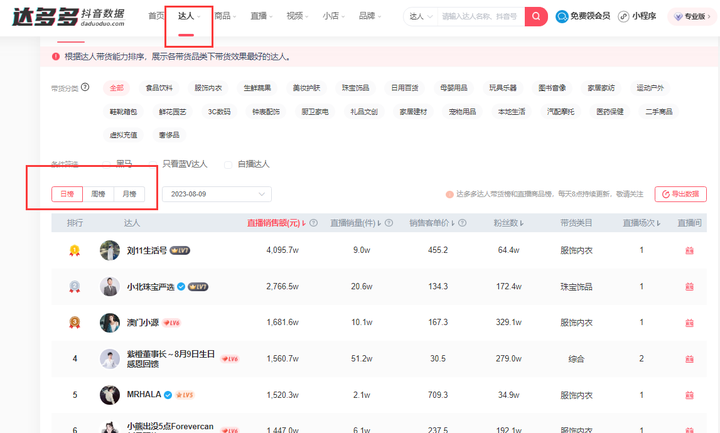Select the 服饰内衣 category filter
Screen dimensions: 720x433
(208, 88)
